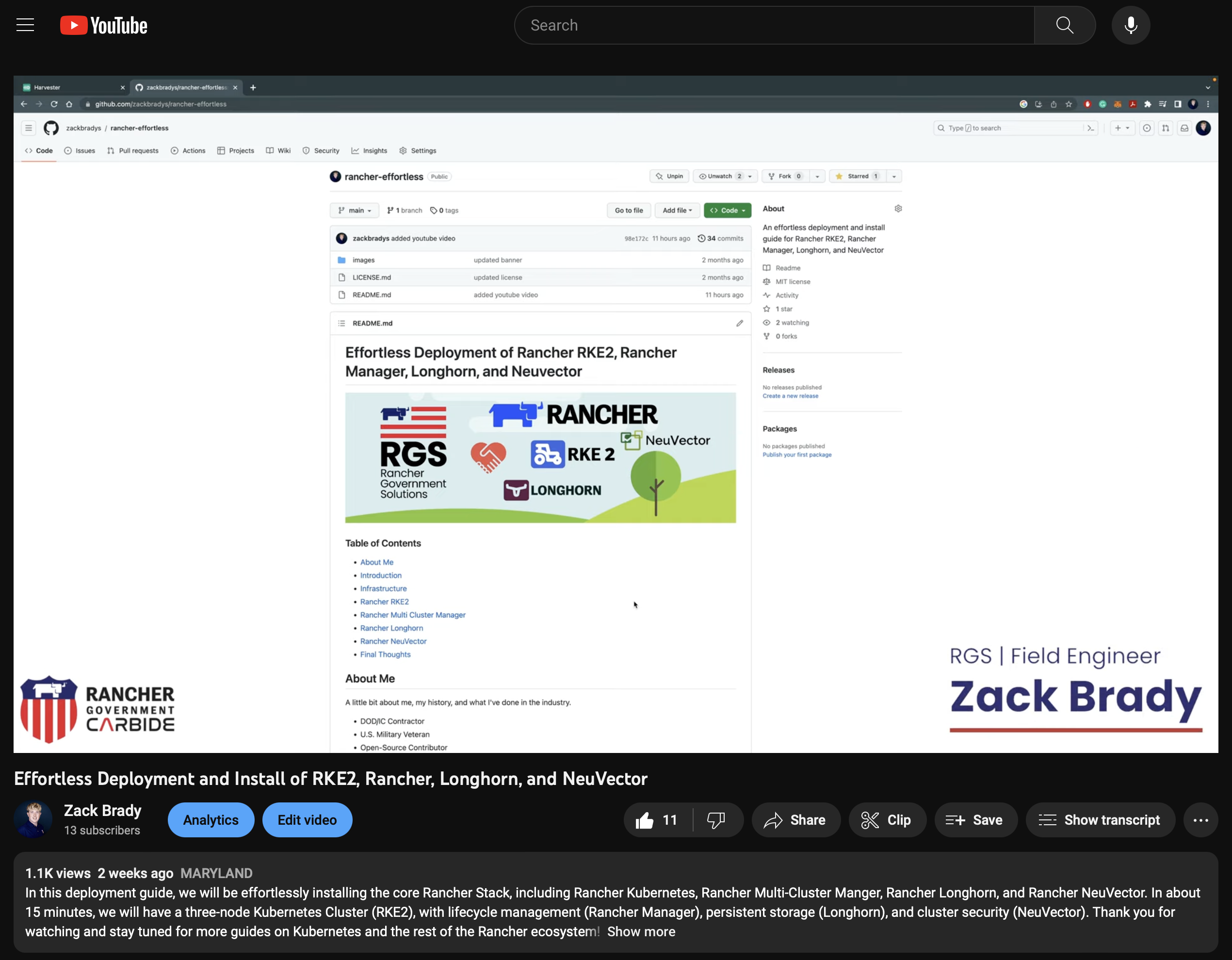Dislike the video with thumbs down
The image size is (1232, 960).
[716, 819]
